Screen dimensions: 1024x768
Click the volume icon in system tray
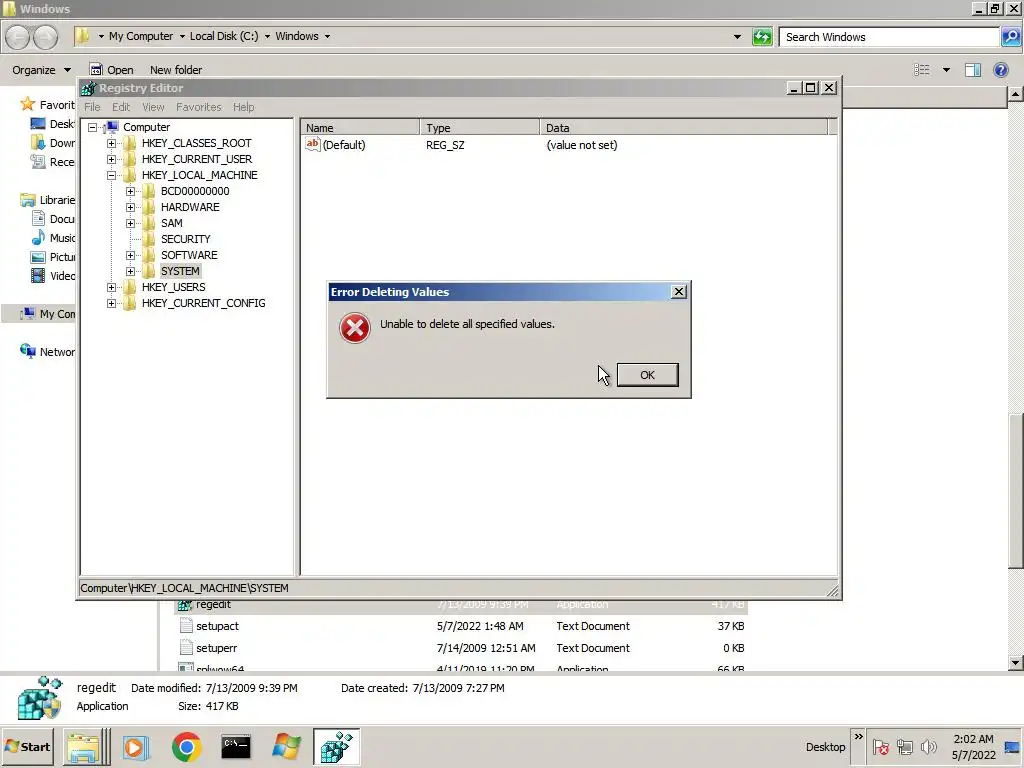(x=928, y=746)
